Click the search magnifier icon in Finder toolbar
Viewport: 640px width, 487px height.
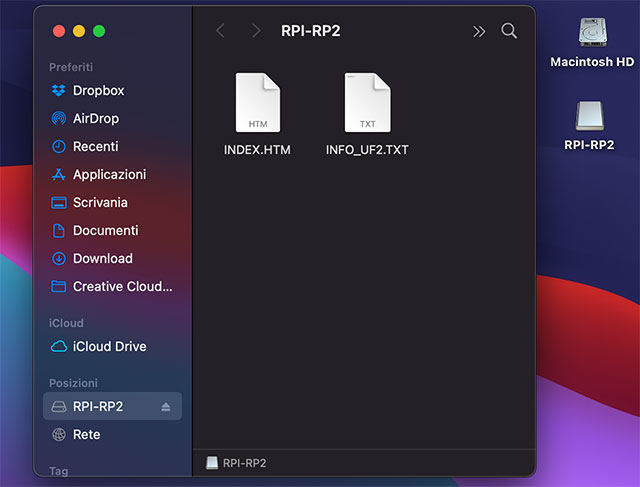(x=509, y=31)
